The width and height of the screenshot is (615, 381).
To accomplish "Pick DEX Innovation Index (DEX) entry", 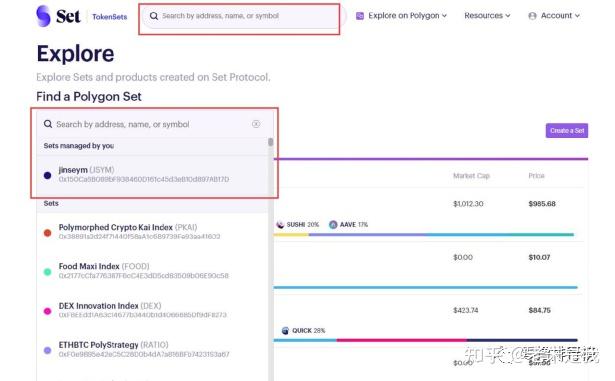I will (153, 310).
